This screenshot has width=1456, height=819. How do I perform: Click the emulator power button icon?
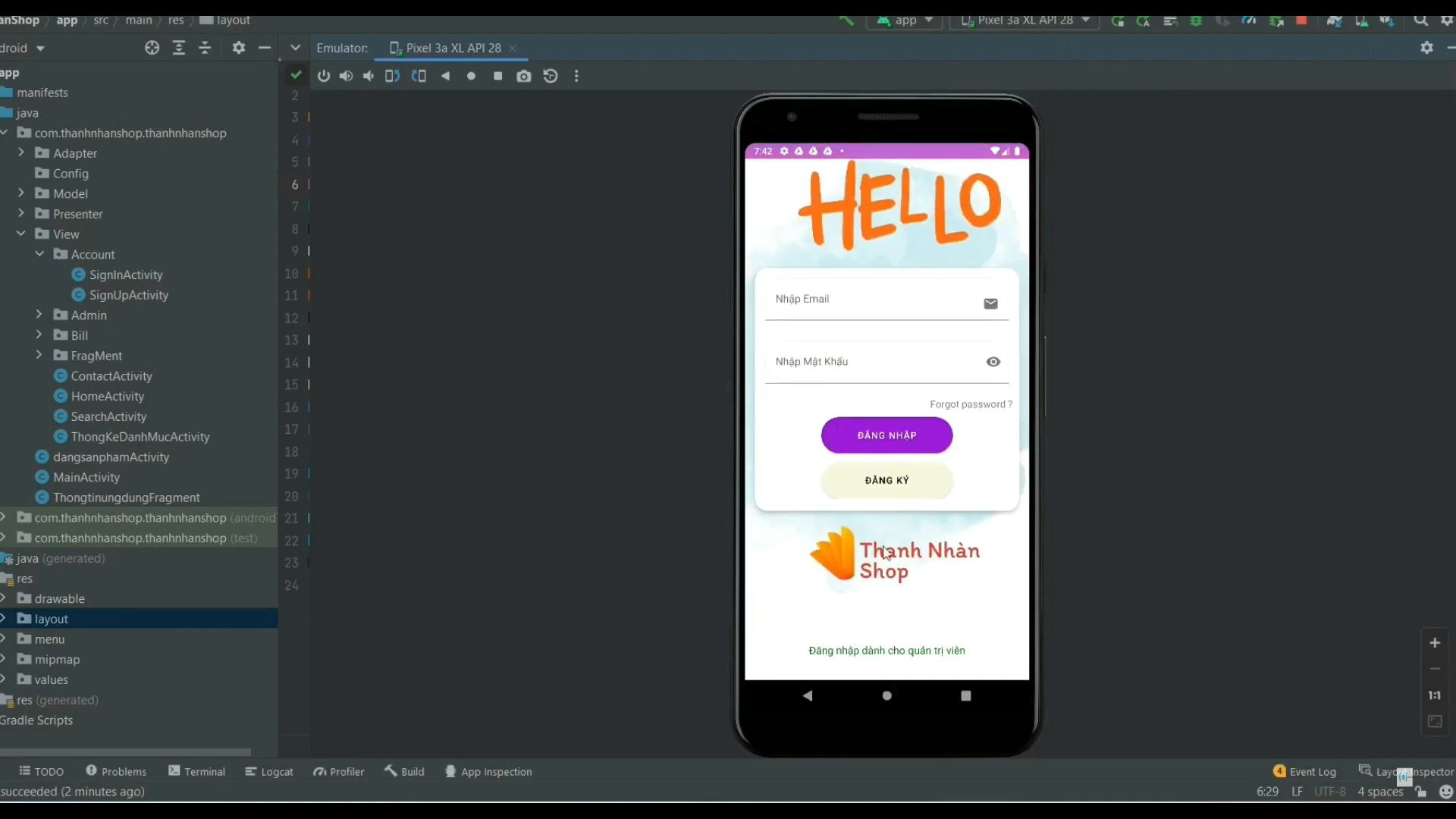[x=324, y=76]
